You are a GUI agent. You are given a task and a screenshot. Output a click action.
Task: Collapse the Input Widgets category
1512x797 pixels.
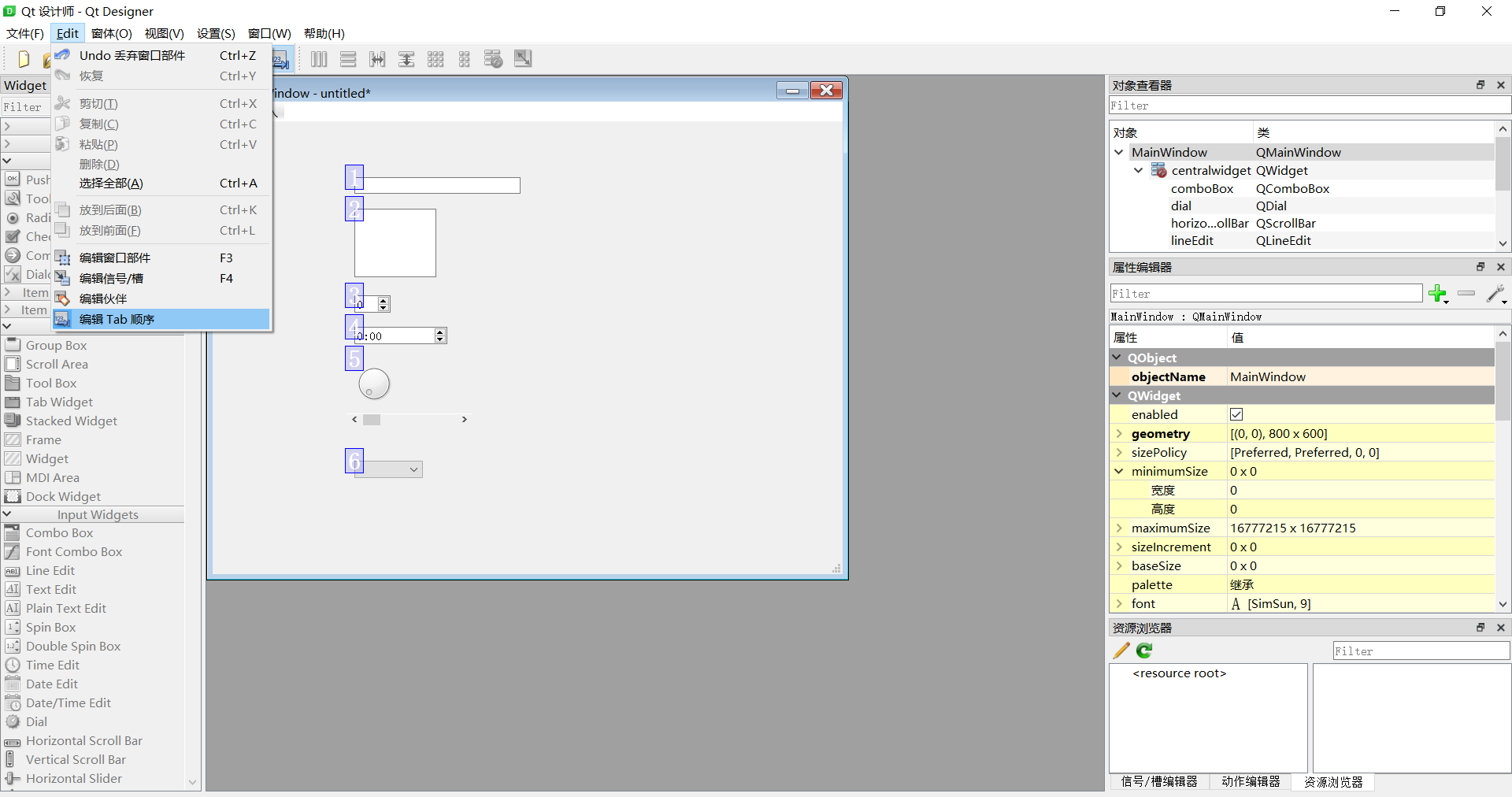(x=7, y=514)
